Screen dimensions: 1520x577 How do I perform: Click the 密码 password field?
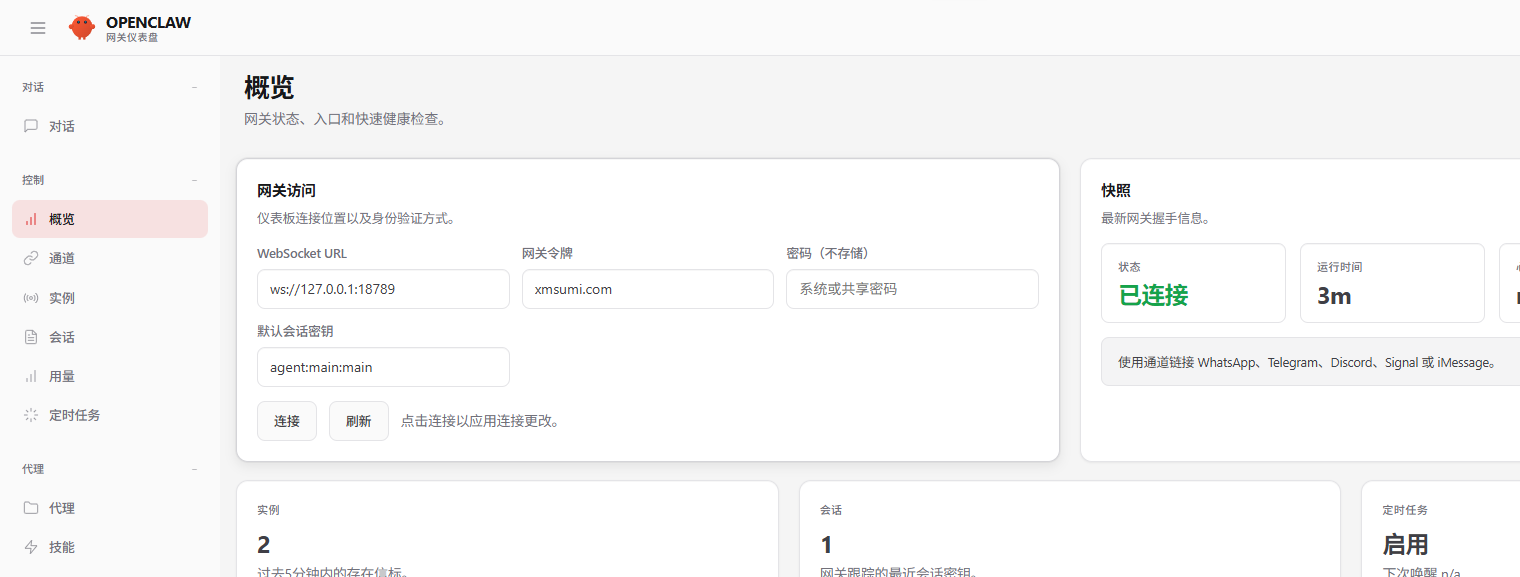click(x=912, y=289)
